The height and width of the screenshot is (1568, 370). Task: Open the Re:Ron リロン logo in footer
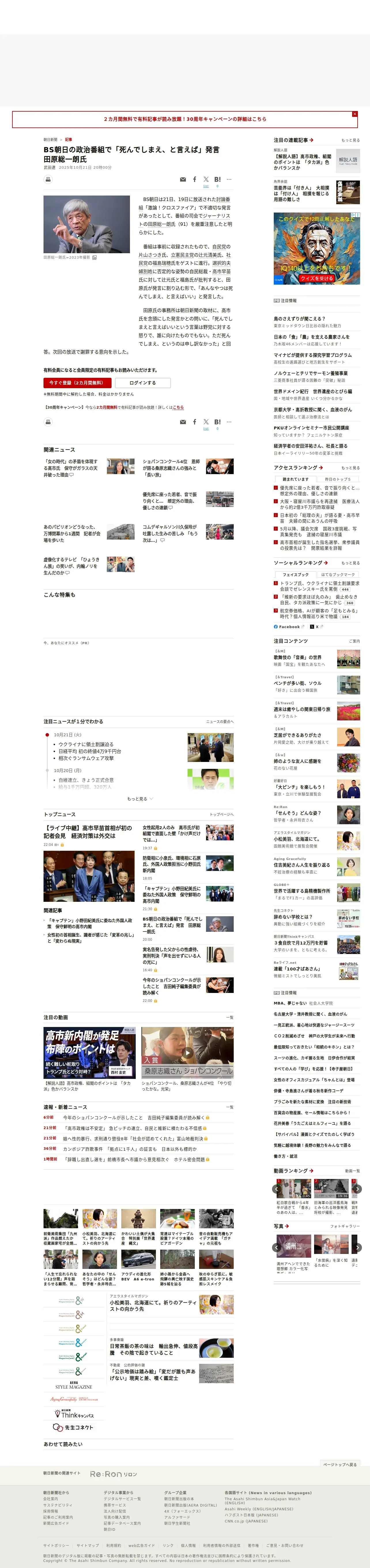pyautogui.click(x=113, y=1474)
